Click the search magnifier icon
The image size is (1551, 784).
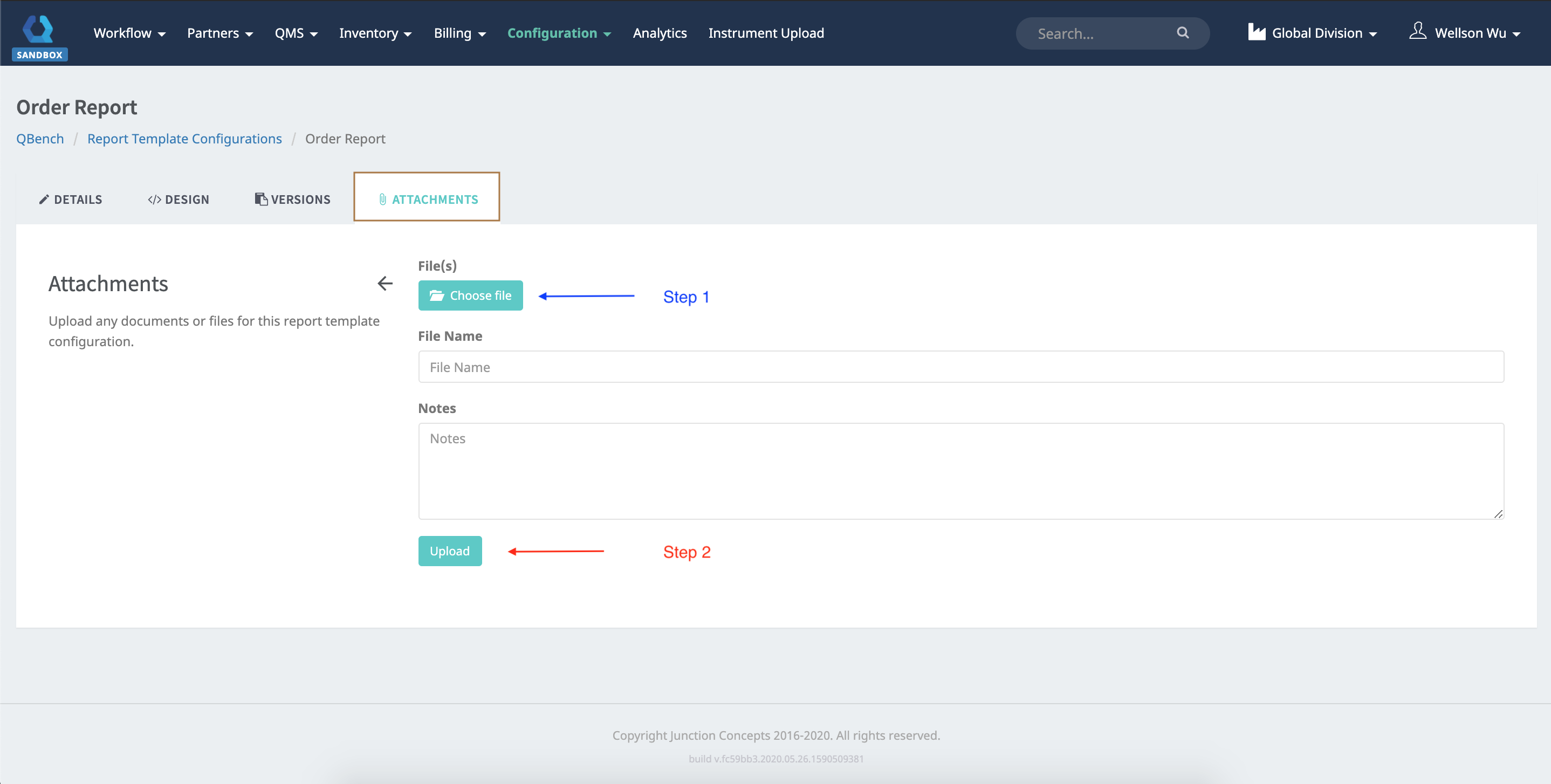click(1183, 32)
